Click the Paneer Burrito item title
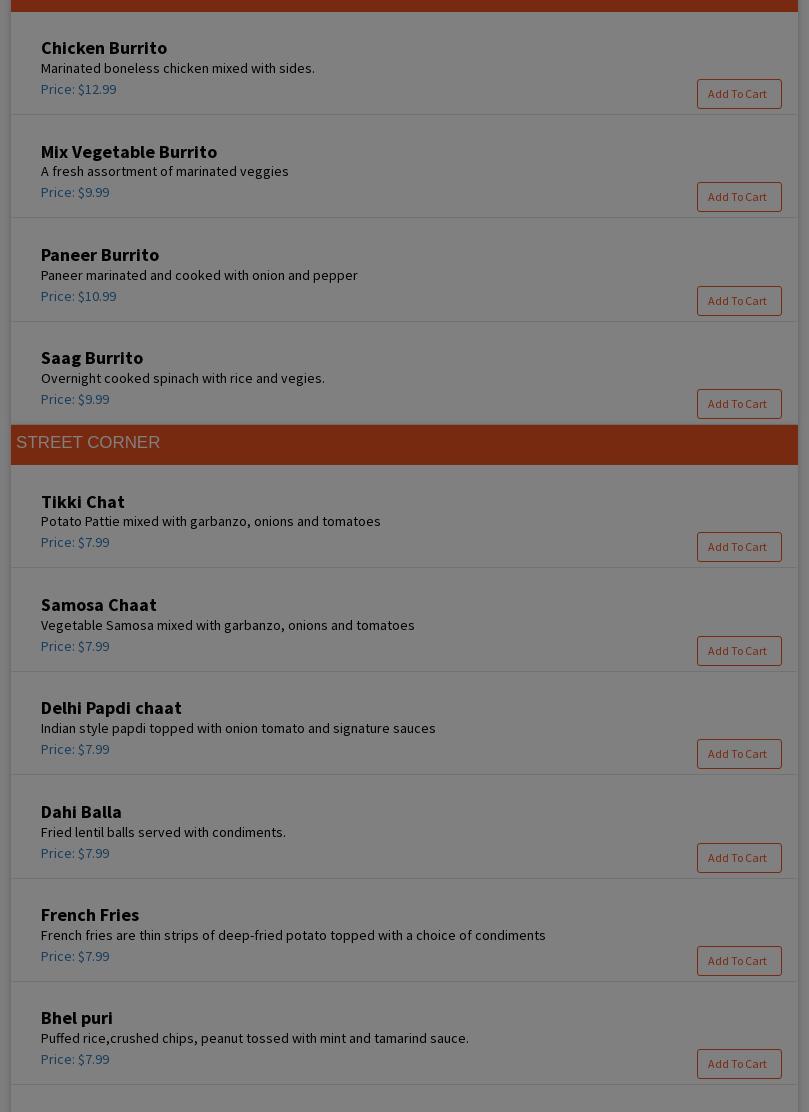 click(100, 255)
